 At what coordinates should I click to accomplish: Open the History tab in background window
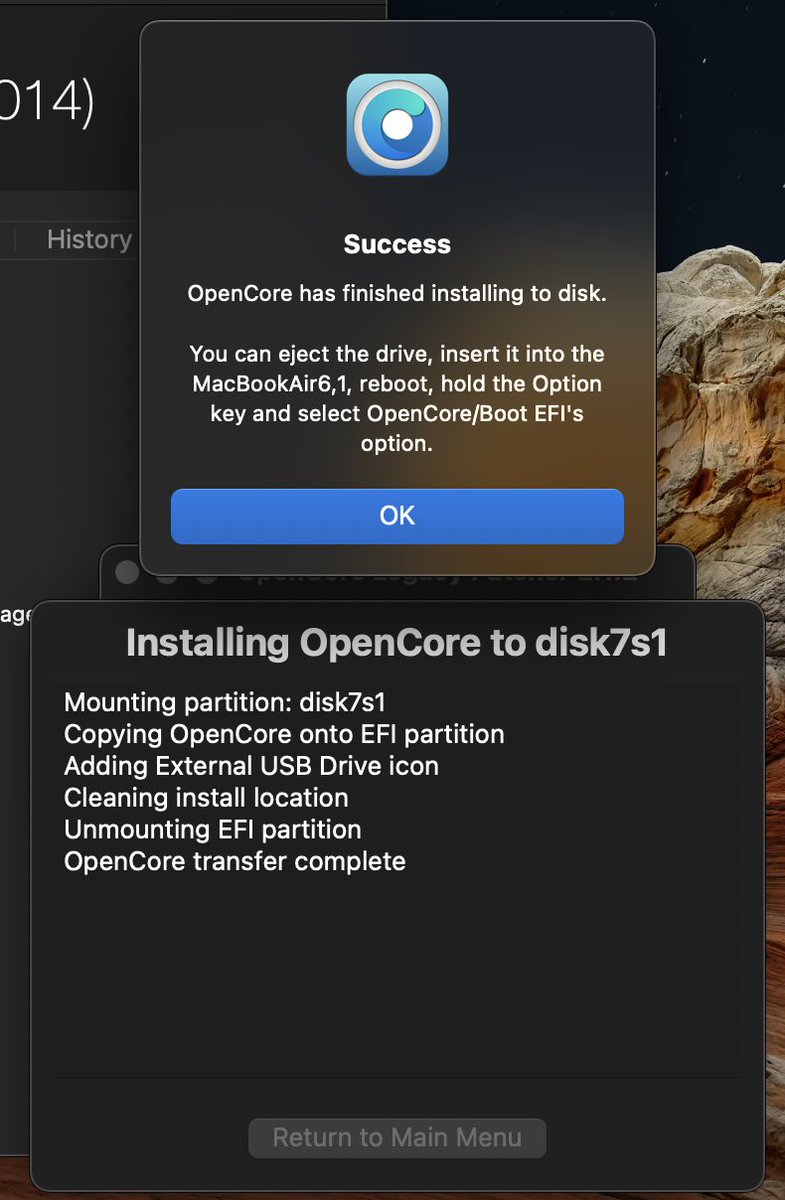tap(89, 239)
